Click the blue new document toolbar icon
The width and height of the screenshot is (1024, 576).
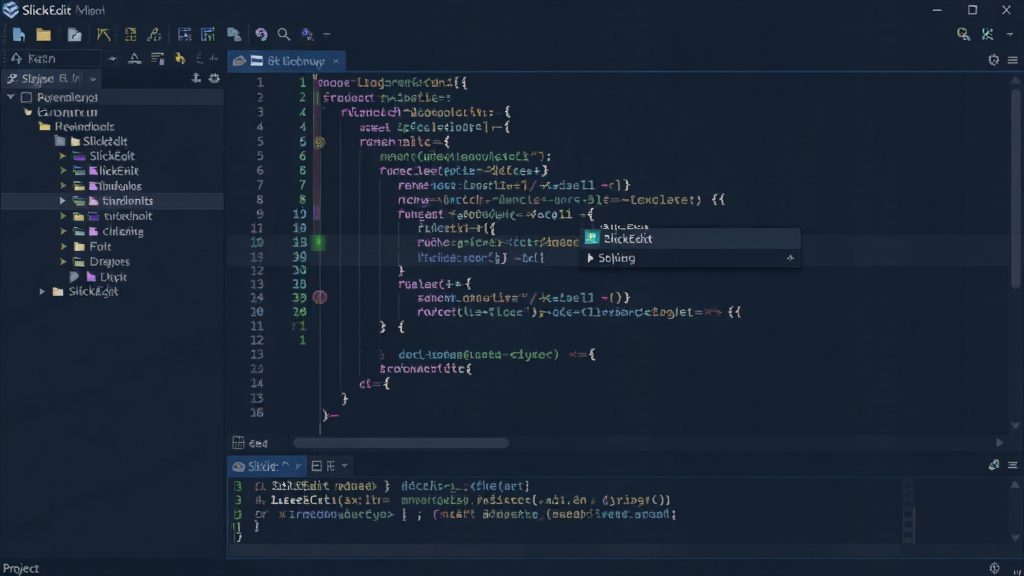click(x=18, y=35)
